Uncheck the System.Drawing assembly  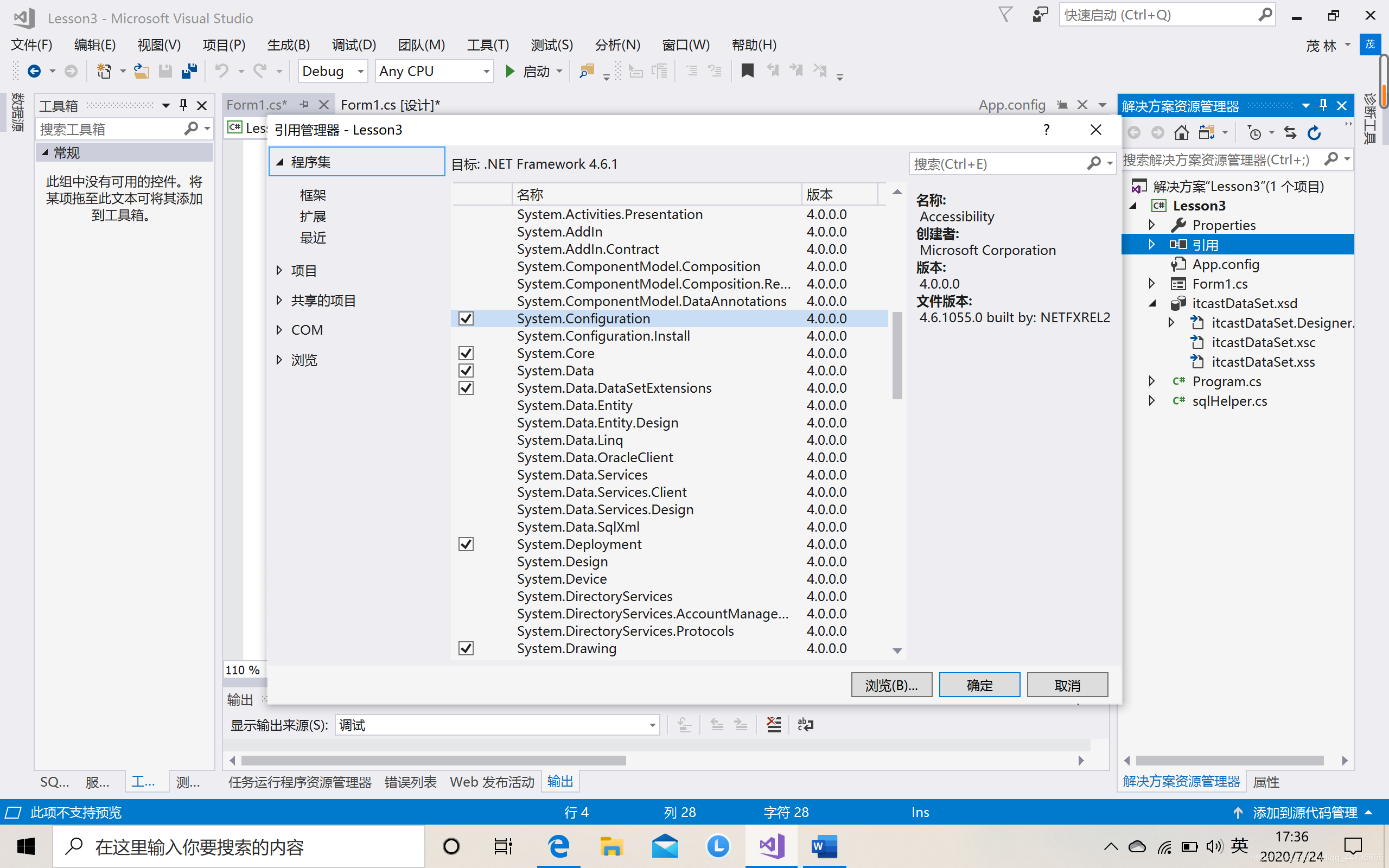(466, 648)
